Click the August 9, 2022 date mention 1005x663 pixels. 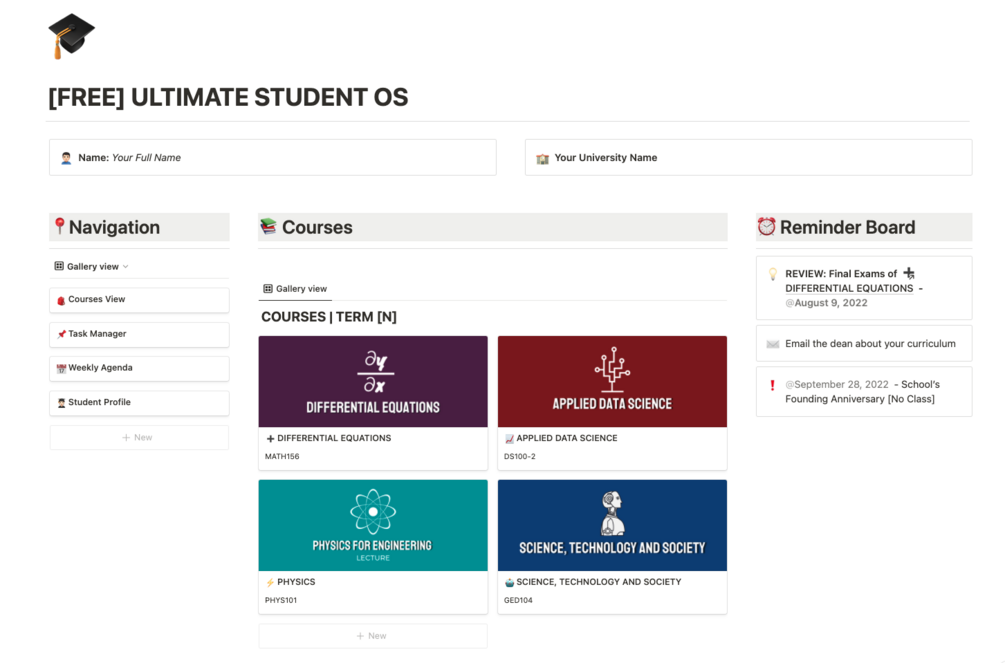[826, 303]
